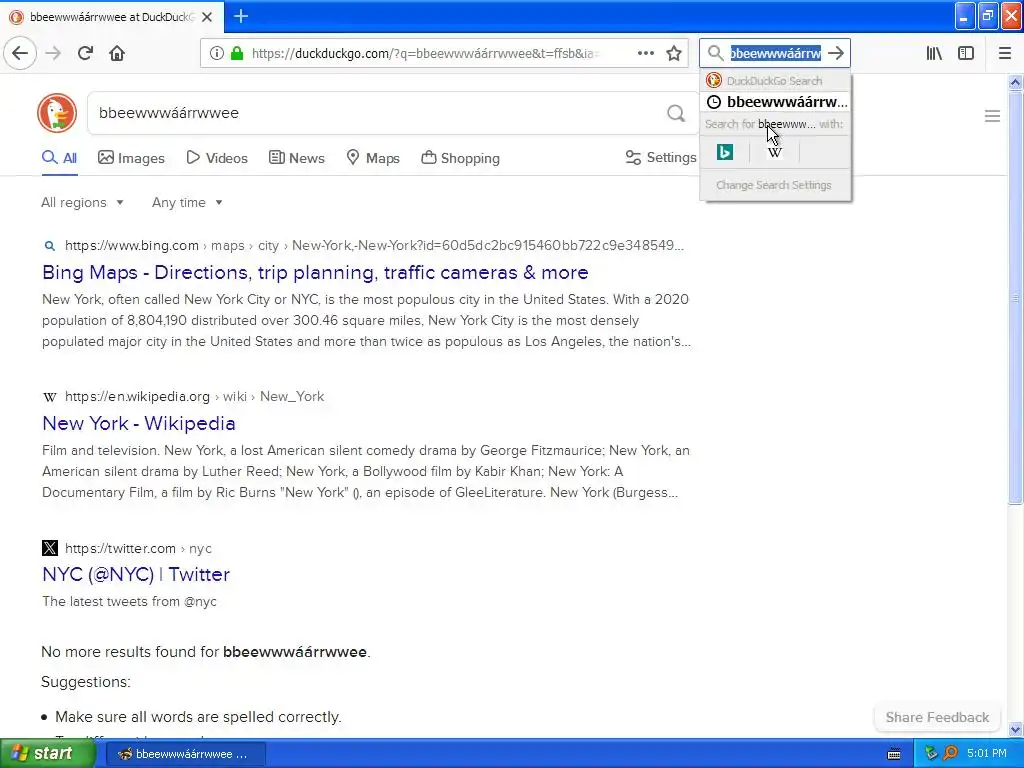
Task: Switch to the Videos tab
Action: click(217, 158)
